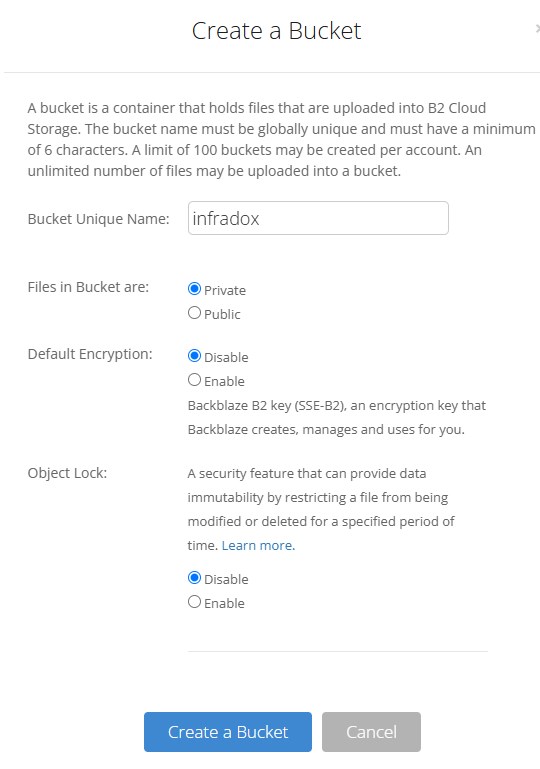This screenshot has height=769, width=540.
Task: Choose Enable under Object Lock
Action: click(x=194, y=602)
